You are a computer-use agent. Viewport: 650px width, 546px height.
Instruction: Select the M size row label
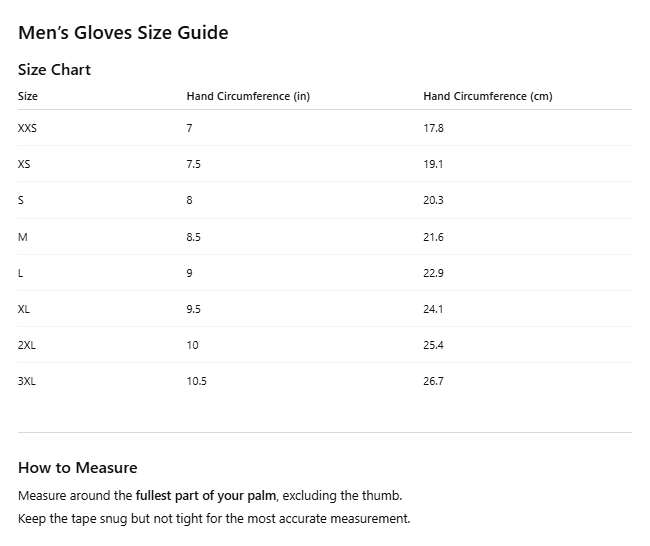coord(22,237)
